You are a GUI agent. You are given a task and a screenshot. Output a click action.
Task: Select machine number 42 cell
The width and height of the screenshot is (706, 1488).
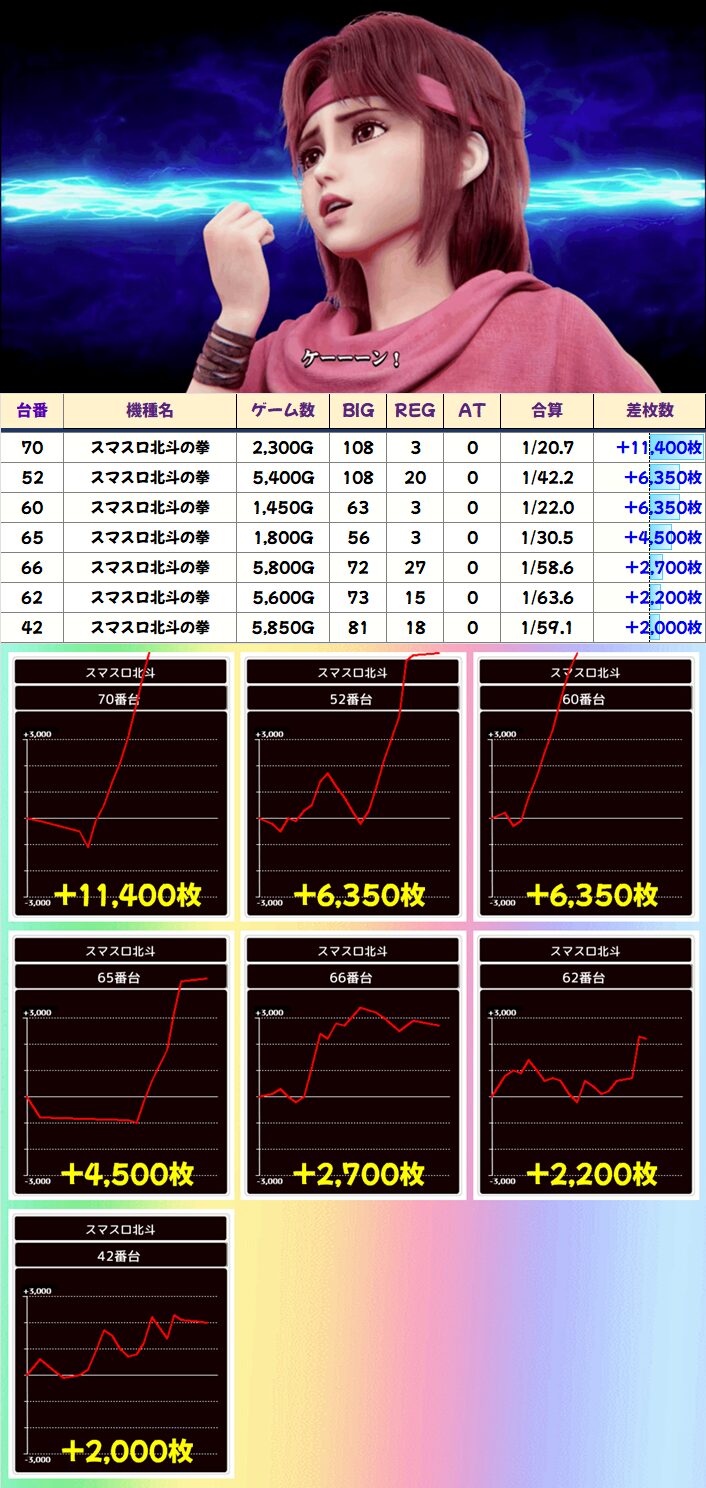(x=32, y=628)
